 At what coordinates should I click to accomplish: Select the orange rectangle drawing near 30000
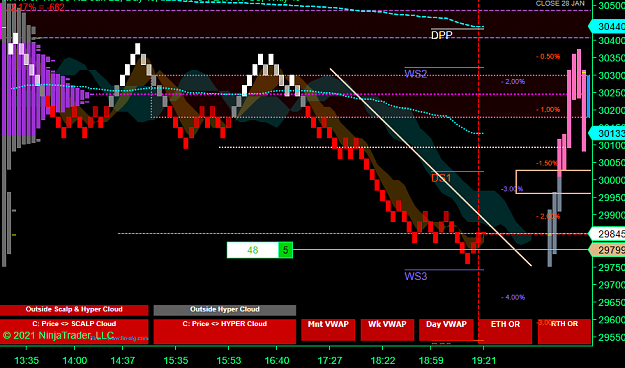(553, 182)
